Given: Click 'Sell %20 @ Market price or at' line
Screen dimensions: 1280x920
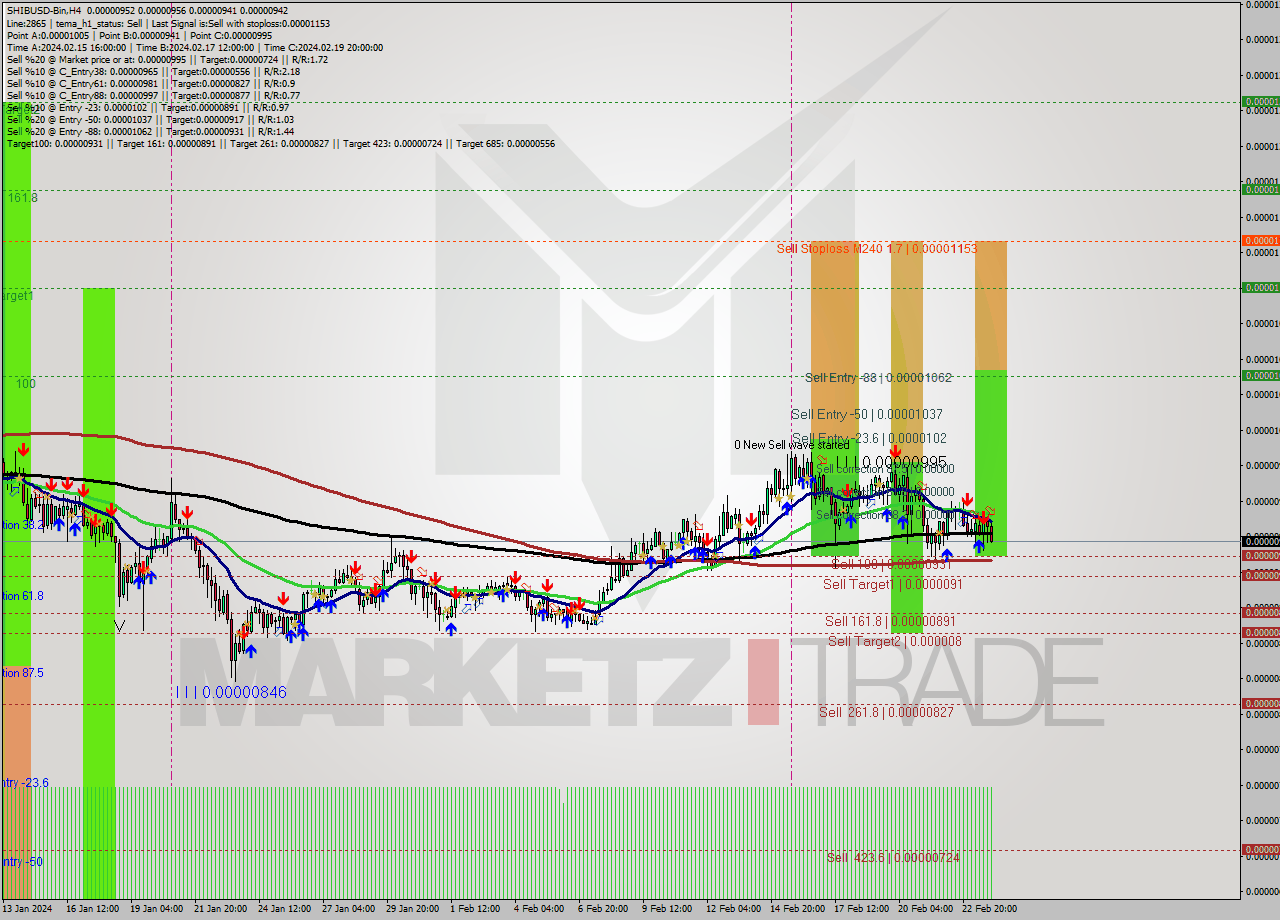Looking at the screenshot, I should click(167, 59).
